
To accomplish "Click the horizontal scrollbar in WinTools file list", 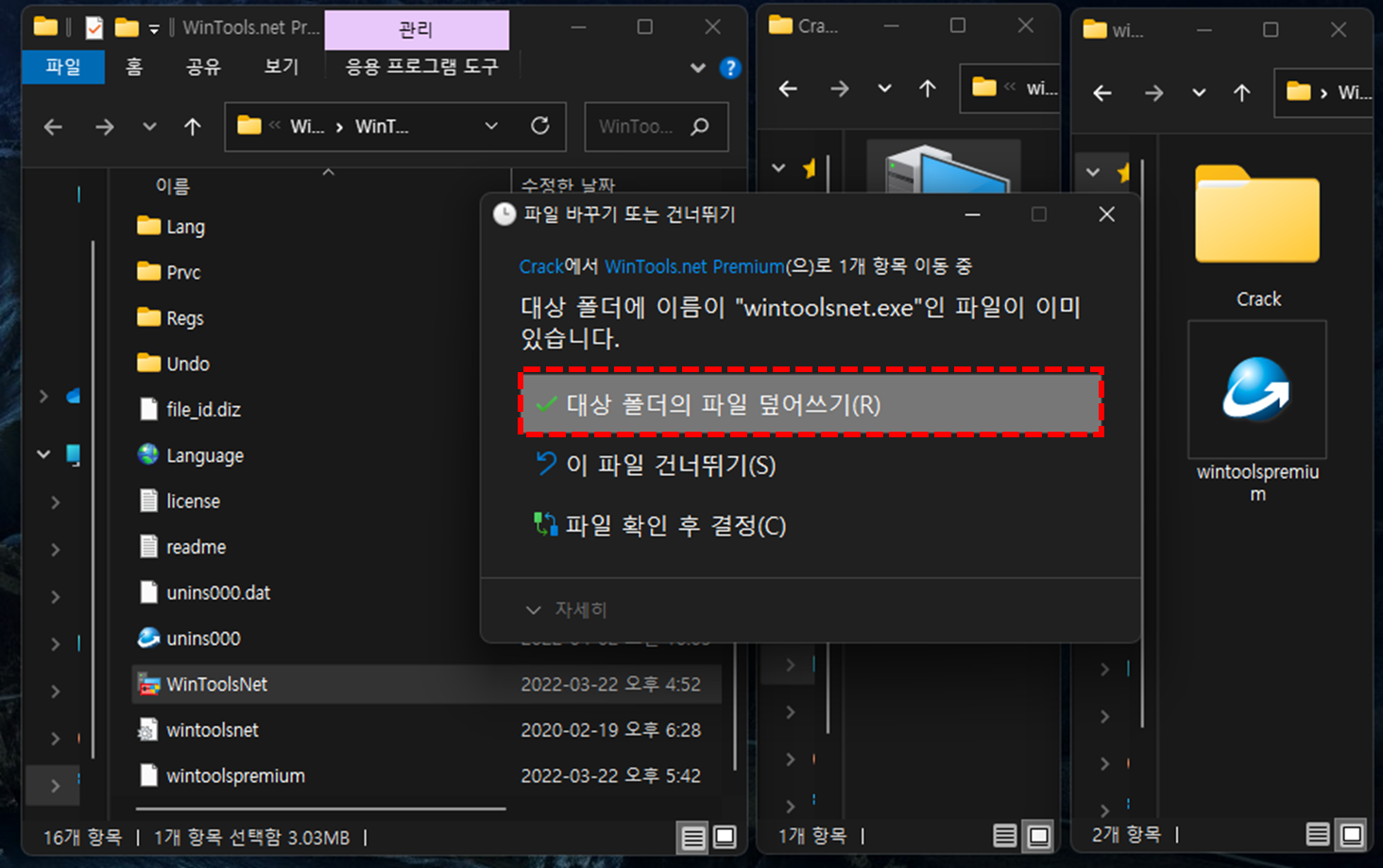I will (x=320, y=808).
